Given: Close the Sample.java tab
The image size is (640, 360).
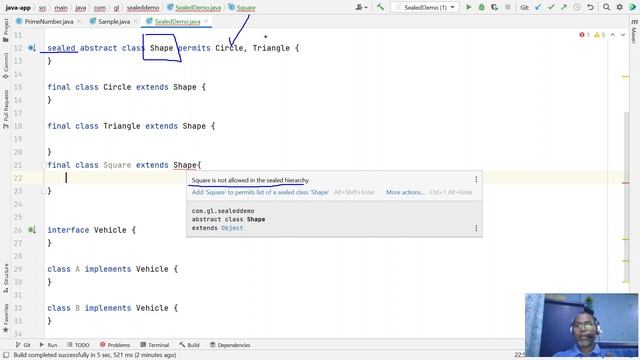Looking at the screenshot, I should [136, 21].
